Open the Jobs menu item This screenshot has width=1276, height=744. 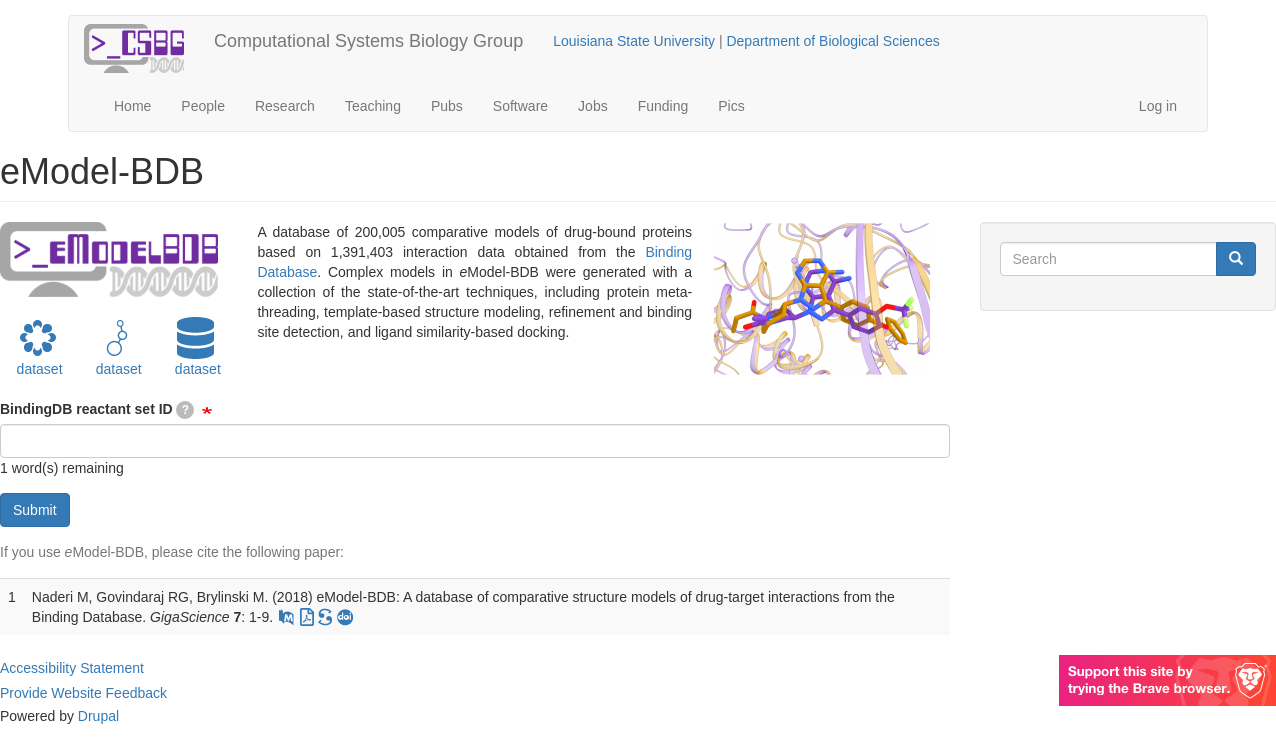(593, 106)
